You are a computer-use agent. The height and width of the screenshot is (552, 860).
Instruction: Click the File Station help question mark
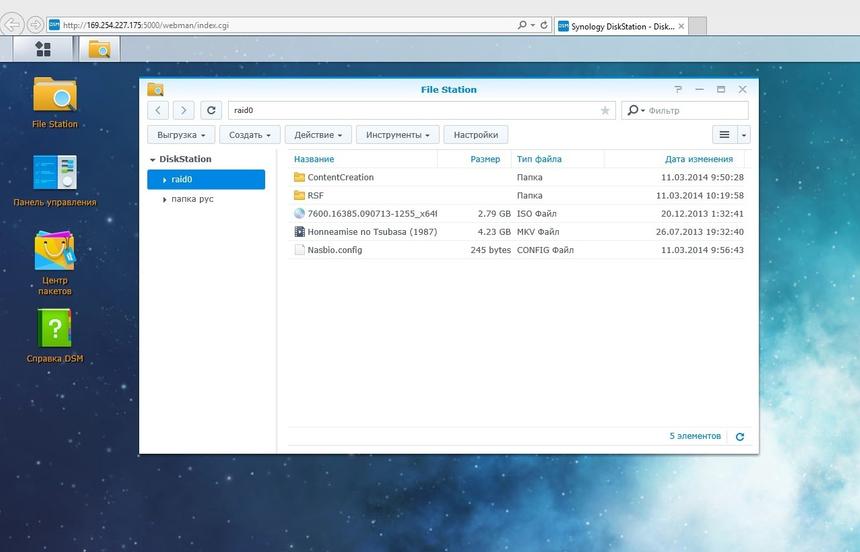(678, 89)
